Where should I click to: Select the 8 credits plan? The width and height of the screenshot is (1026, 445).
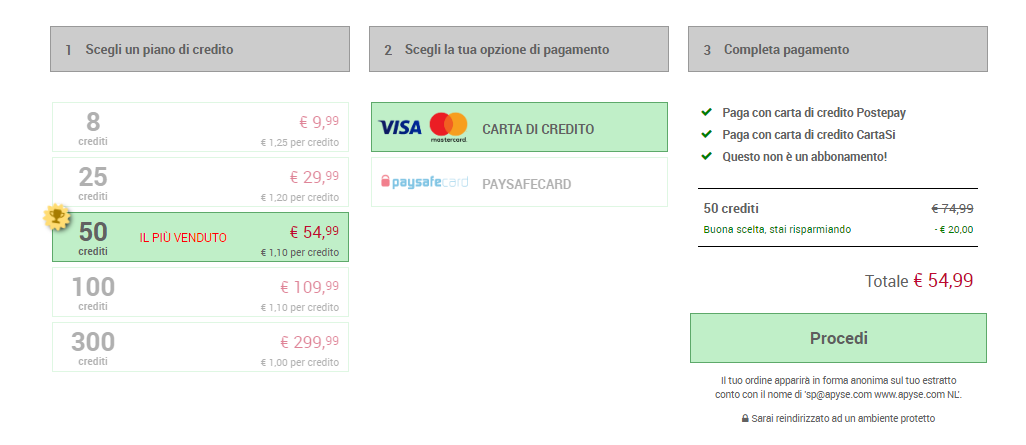coord(200,127)
